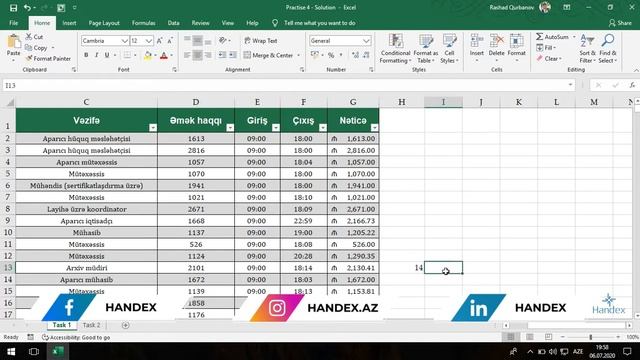Open Sort & Filter menu

(587, 49)
